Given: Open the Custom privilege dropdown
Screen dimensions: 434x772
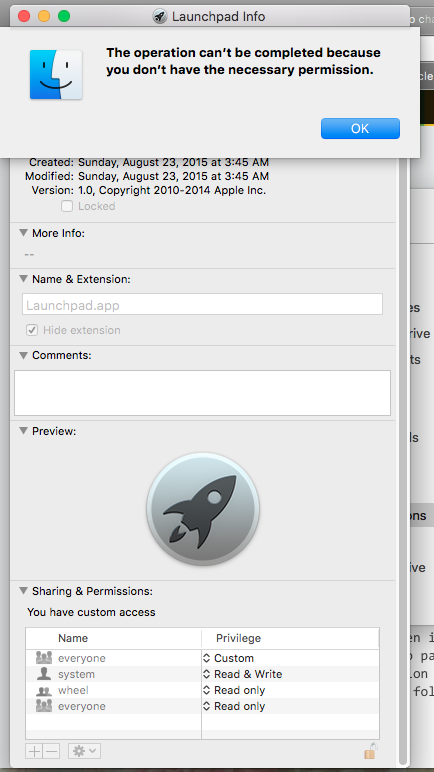Looking at the screenshot, I should point(229,658).
